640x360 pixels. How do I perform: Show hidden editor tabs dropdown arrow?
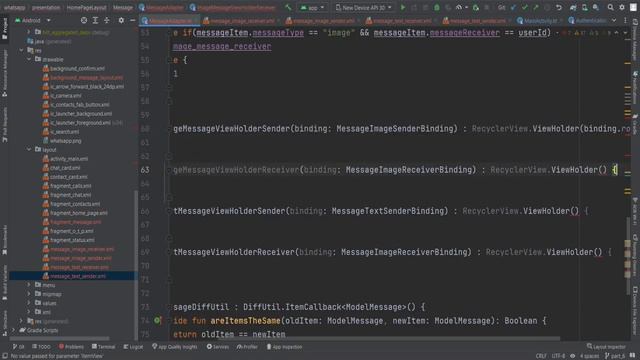[614, 20]
